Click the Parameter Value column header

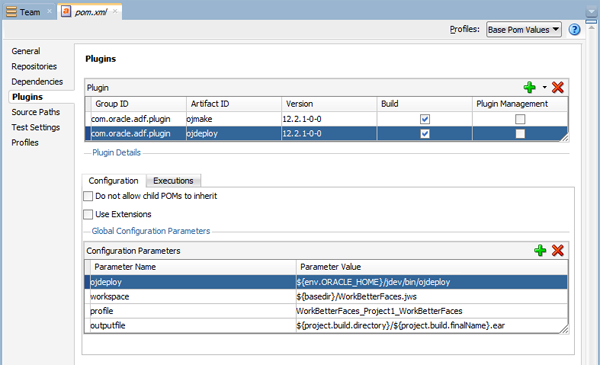click(432, 267)
